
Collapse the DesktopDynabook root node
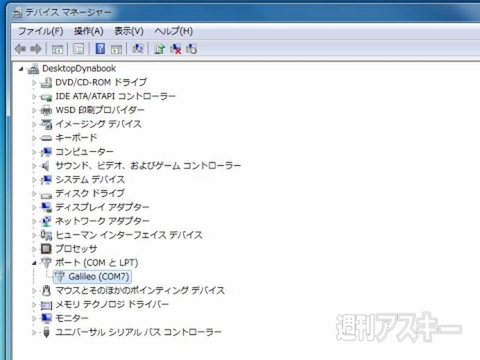[21, 69]
